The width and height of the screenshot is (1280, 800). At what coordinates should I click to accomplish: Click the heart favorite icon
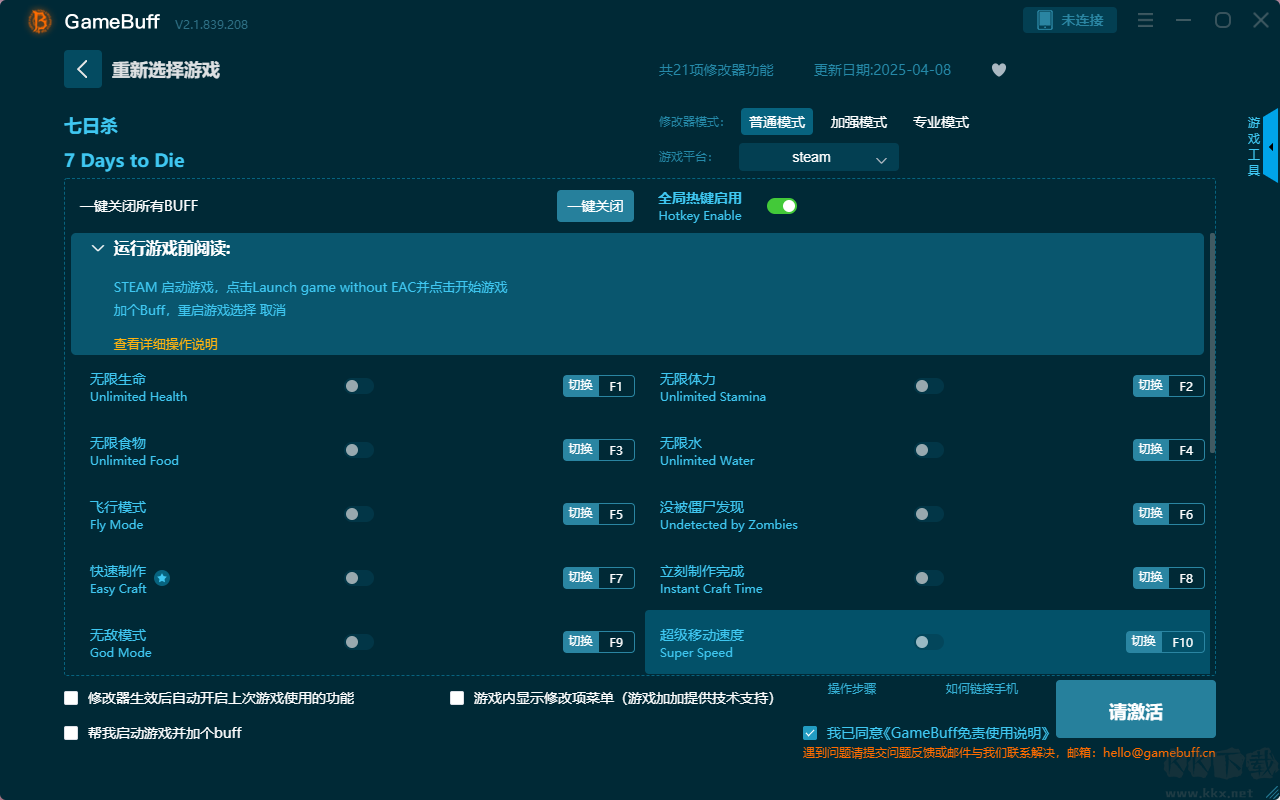(998, 70)
